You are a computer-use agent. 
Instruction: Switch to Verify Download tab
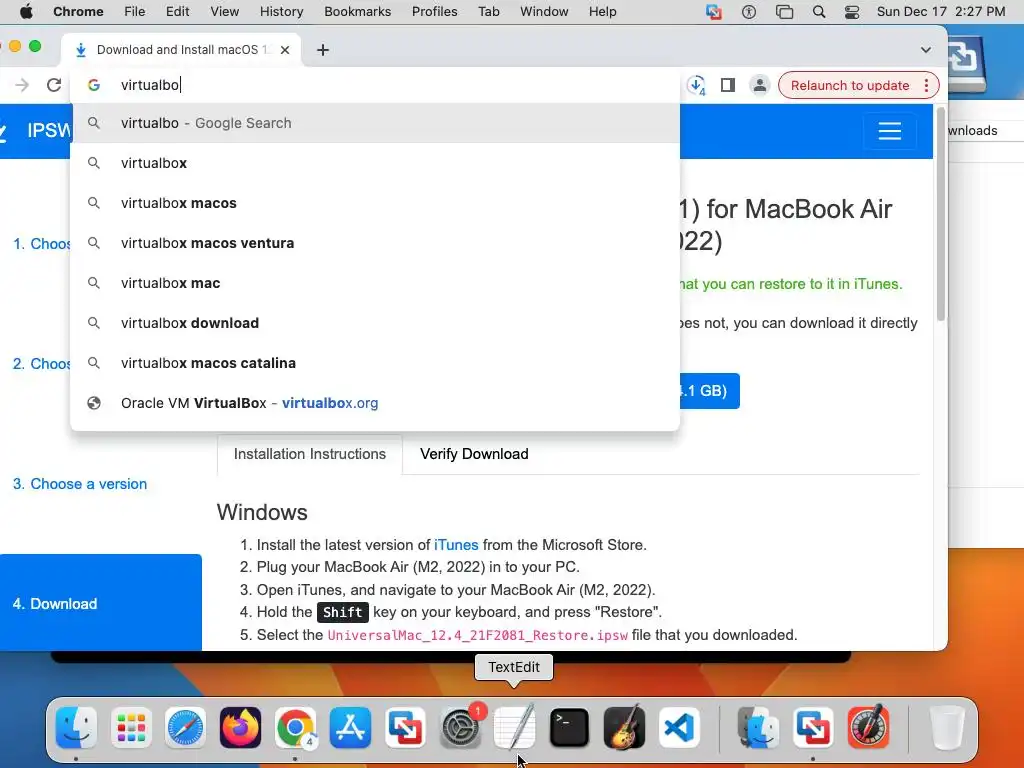[474, 454]
